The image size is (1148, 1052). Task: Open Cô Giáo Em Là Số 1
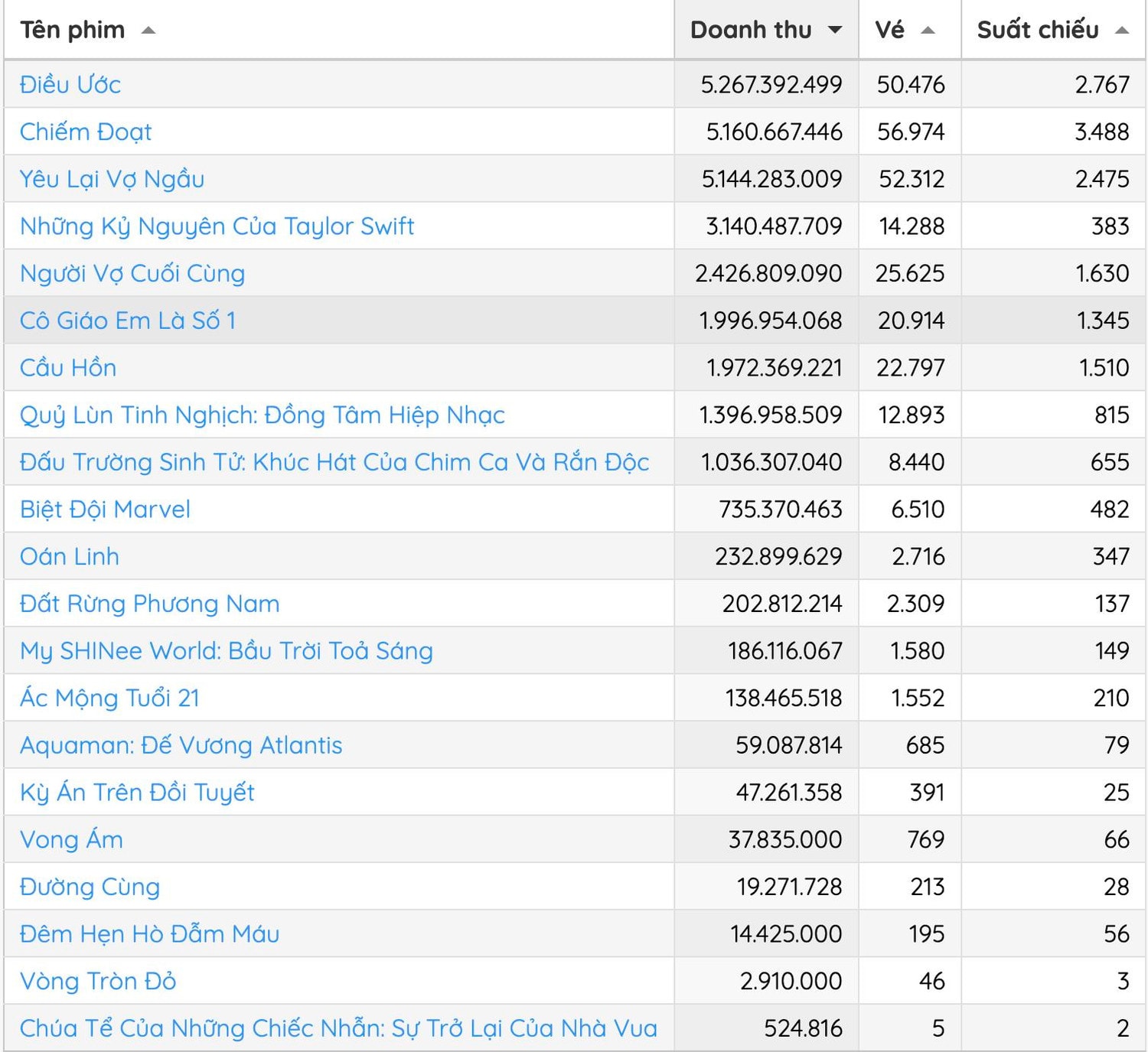point(128,321)
